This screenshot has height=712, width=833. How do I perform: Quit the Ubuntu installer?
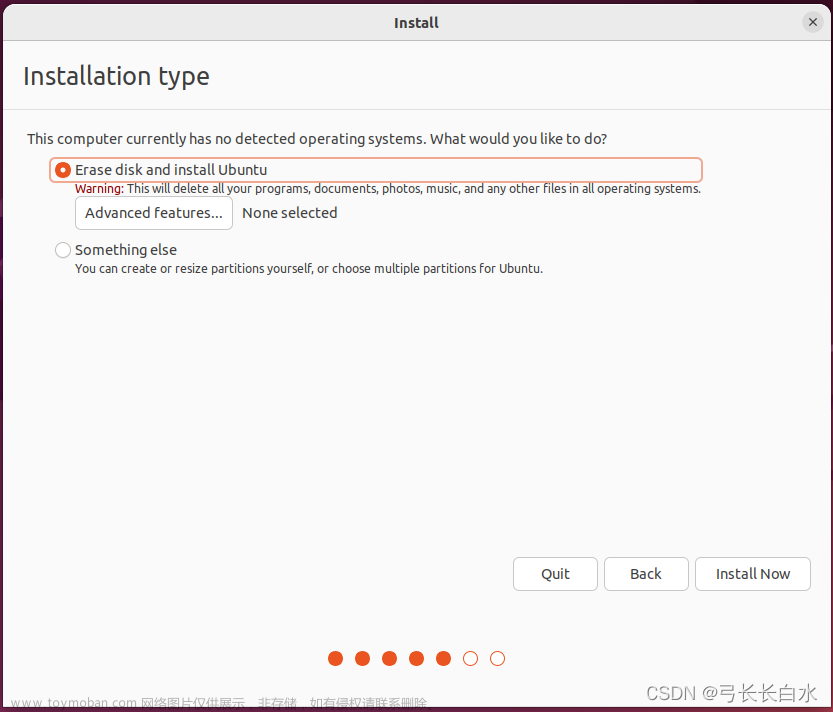555,573
